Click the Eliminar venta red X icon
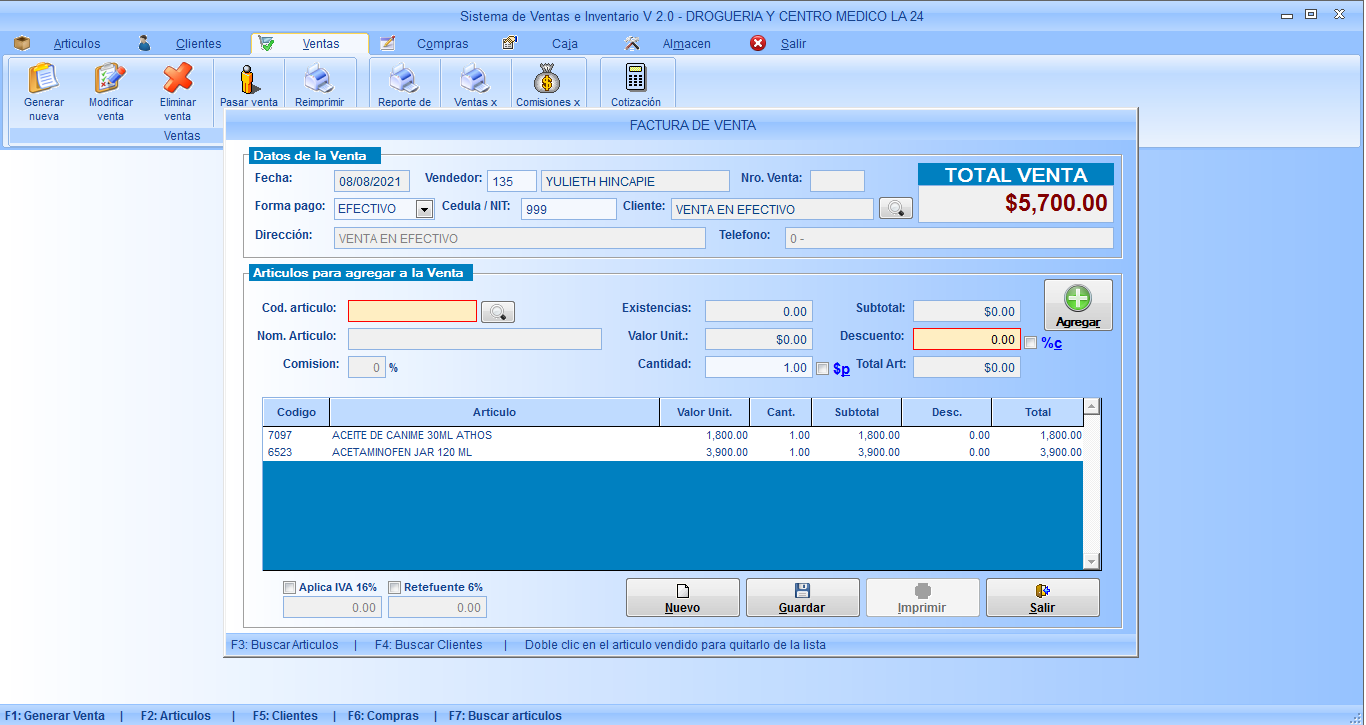 pos(177,80)
